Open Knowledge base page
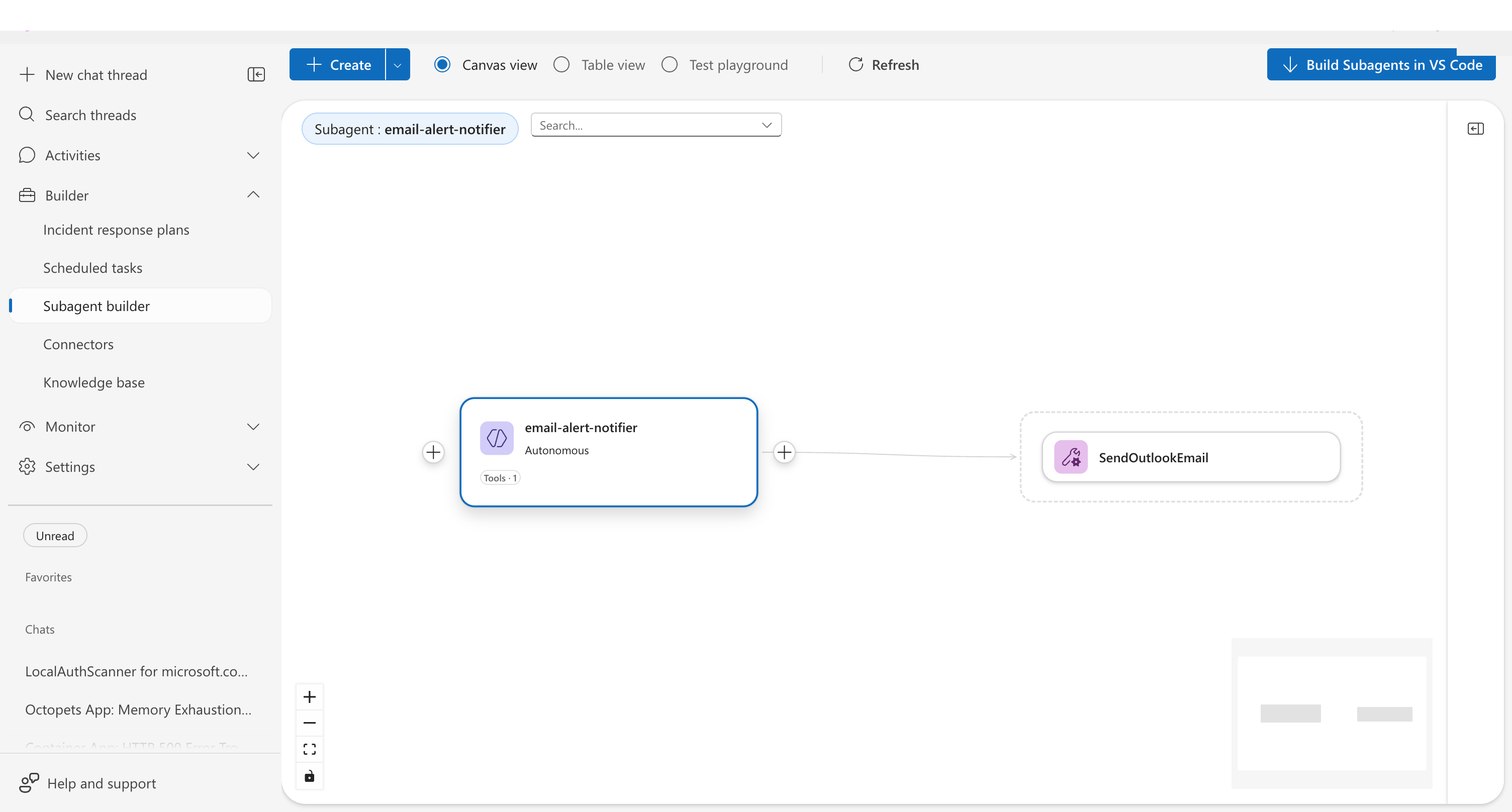This screenshot has width=1512, height=812. coord(94,382)
